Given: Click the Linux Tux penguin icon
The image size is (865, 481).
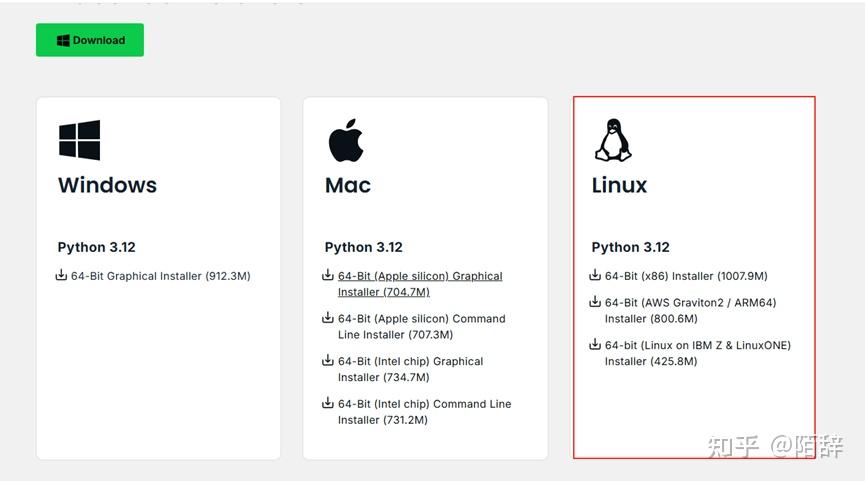Looking at the screenshot, I should click(x=613, y=140).
